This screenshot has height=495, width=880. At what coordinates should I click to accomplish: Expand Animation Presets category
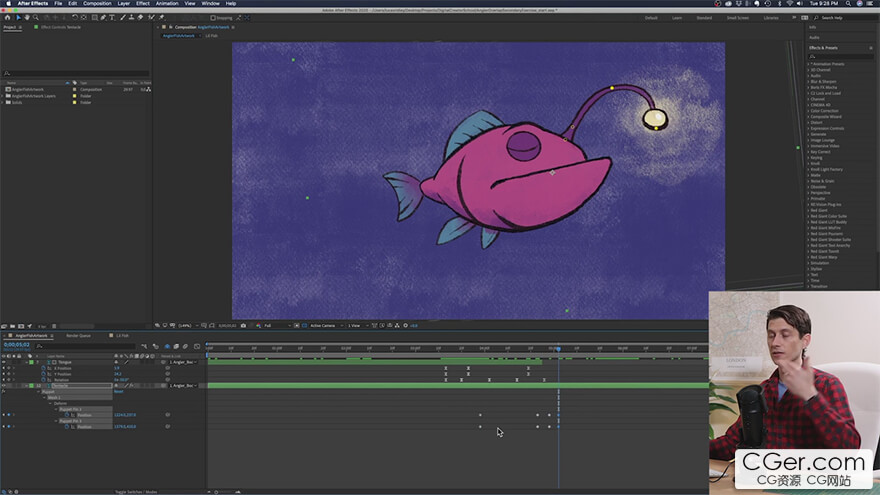(809, 64)
